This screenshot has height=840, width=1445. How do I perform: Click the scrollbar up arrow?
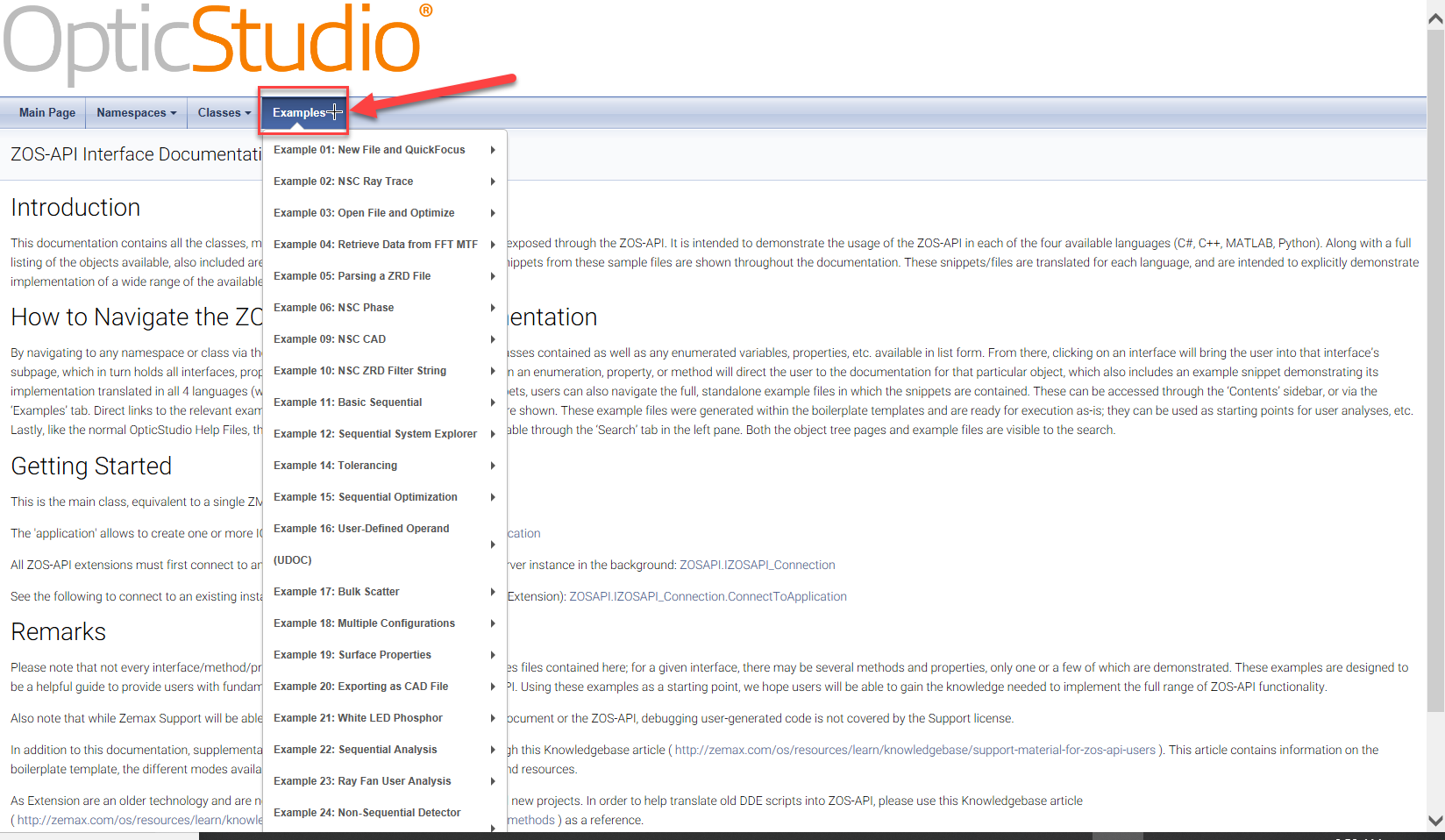click(x=1435, y=18)
